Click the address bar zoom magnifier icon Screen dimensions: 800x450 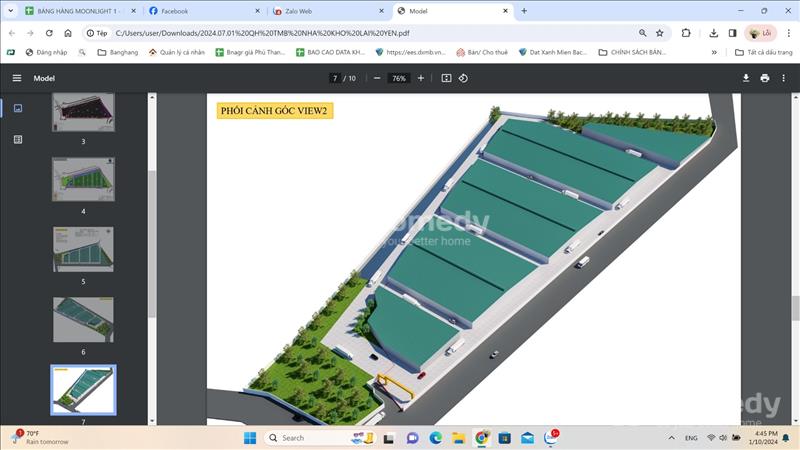(x=642, y=33)
